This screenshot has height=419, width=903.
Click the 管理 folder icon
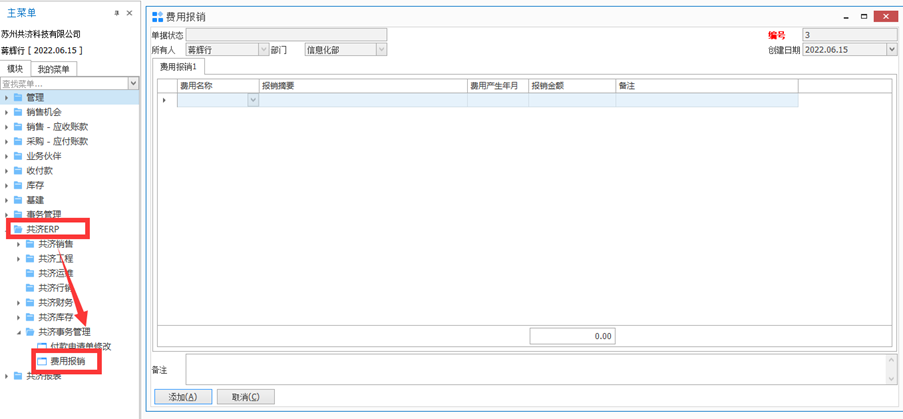coord(17,98)
